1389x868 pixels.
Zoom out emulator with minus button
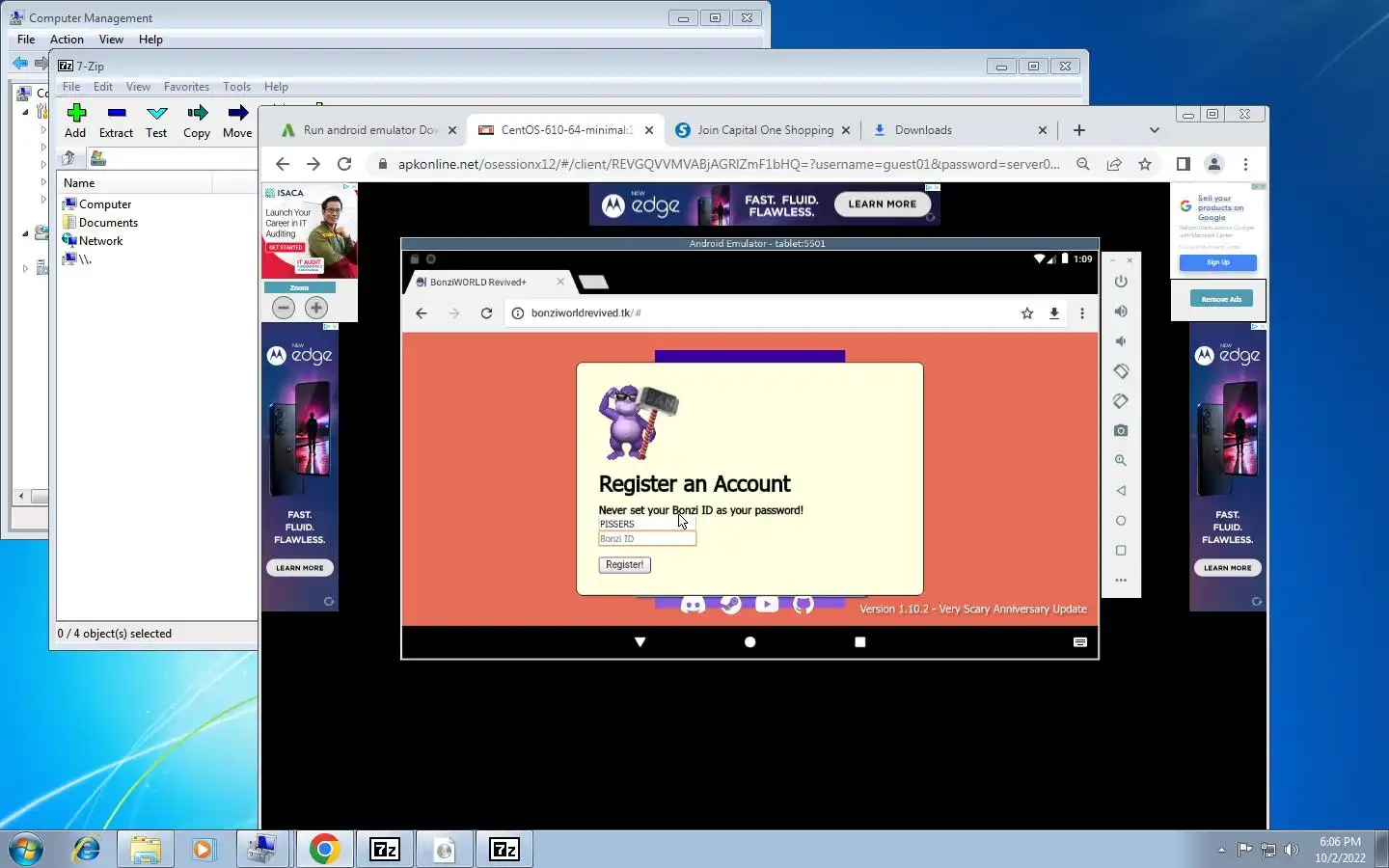[x=284, y=308]
